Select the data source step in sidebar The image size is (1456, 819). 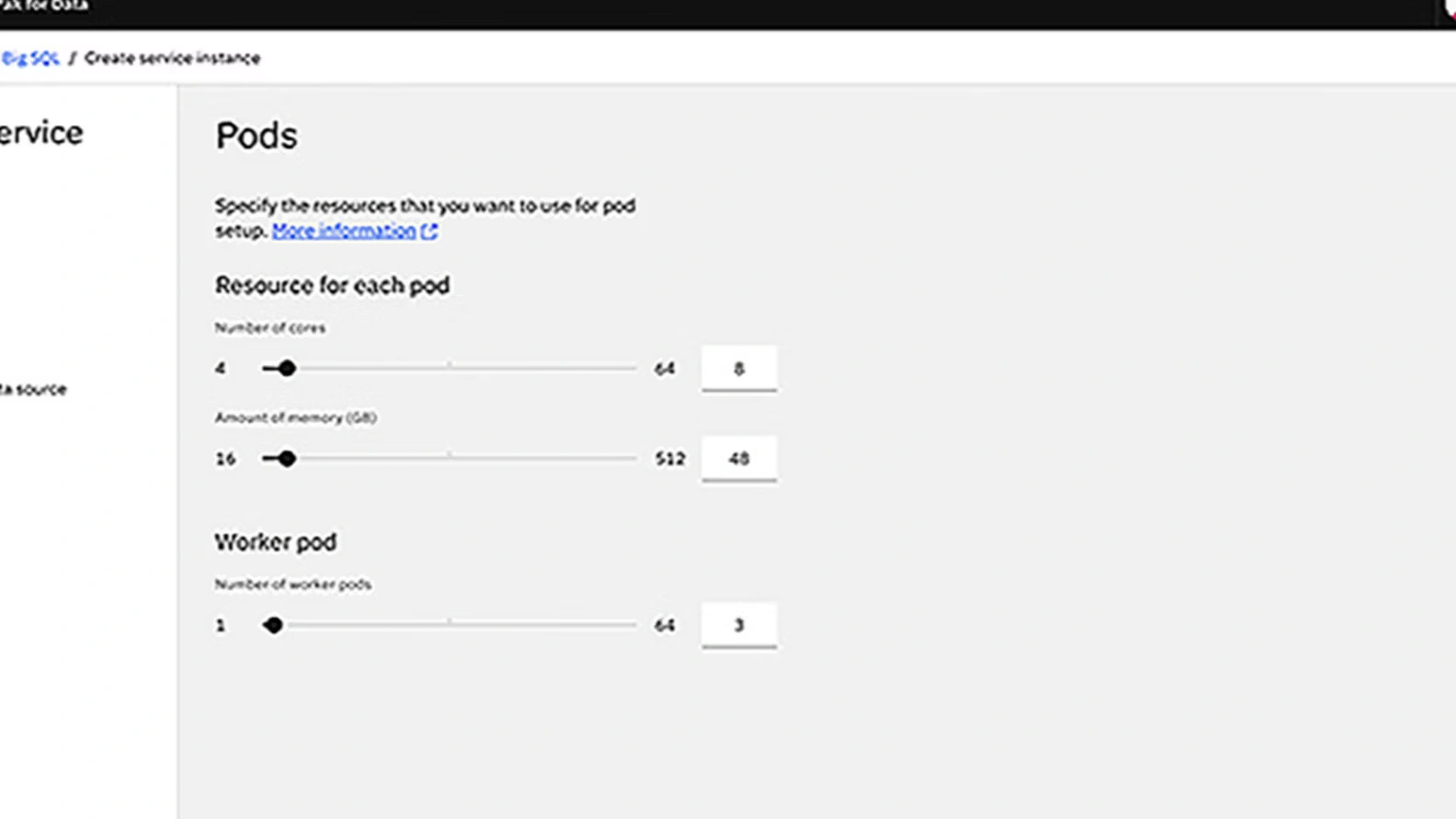coord(33,389)
